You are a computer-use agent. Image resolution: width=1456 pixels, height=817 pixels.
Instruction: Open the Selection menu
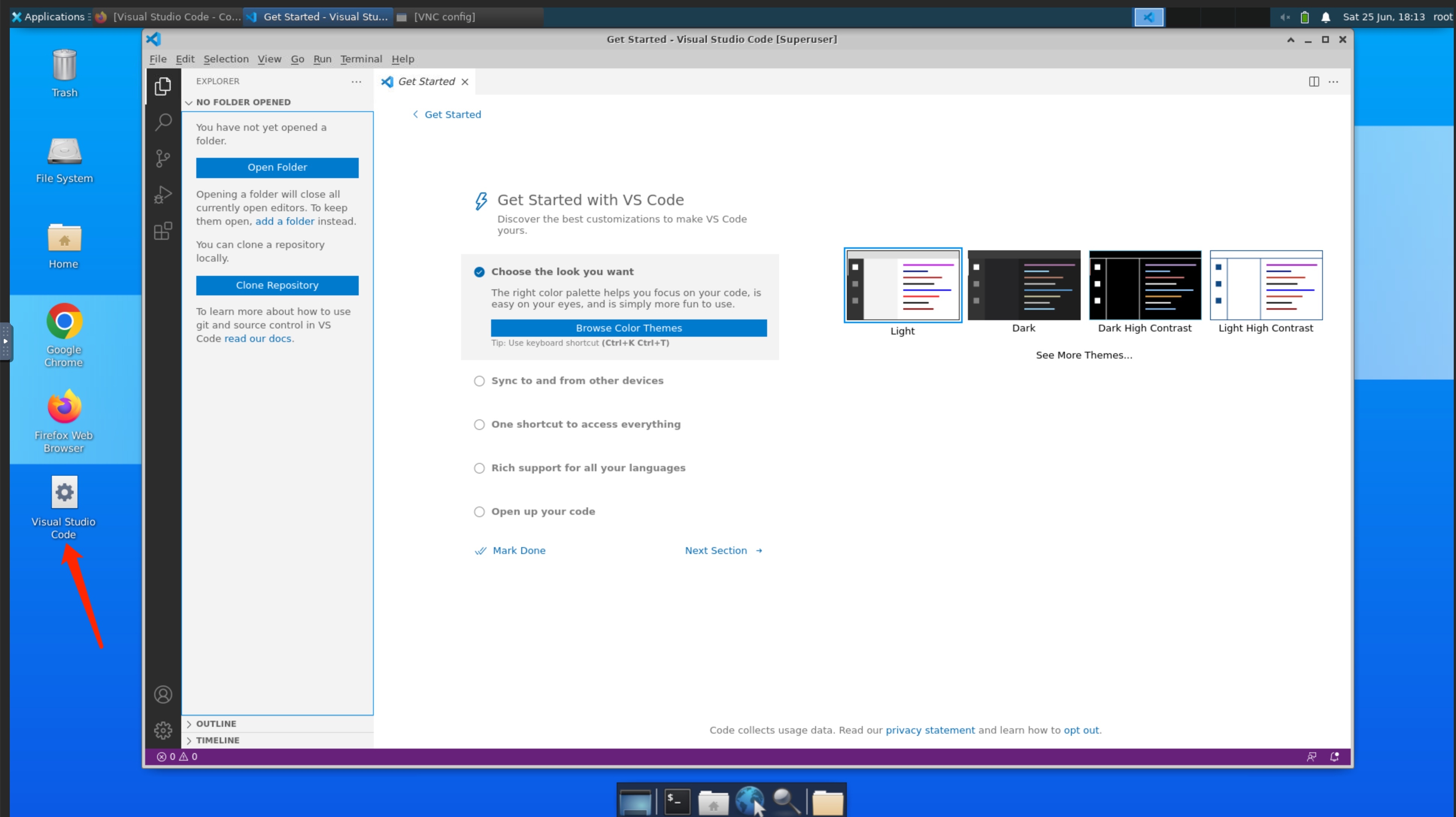tap(226, 59)
